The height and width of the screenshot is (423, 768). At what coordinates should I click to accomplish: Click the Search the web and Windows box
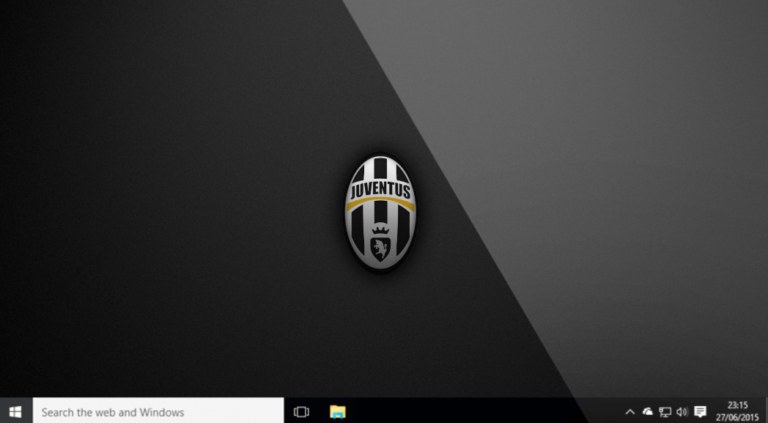158,412
